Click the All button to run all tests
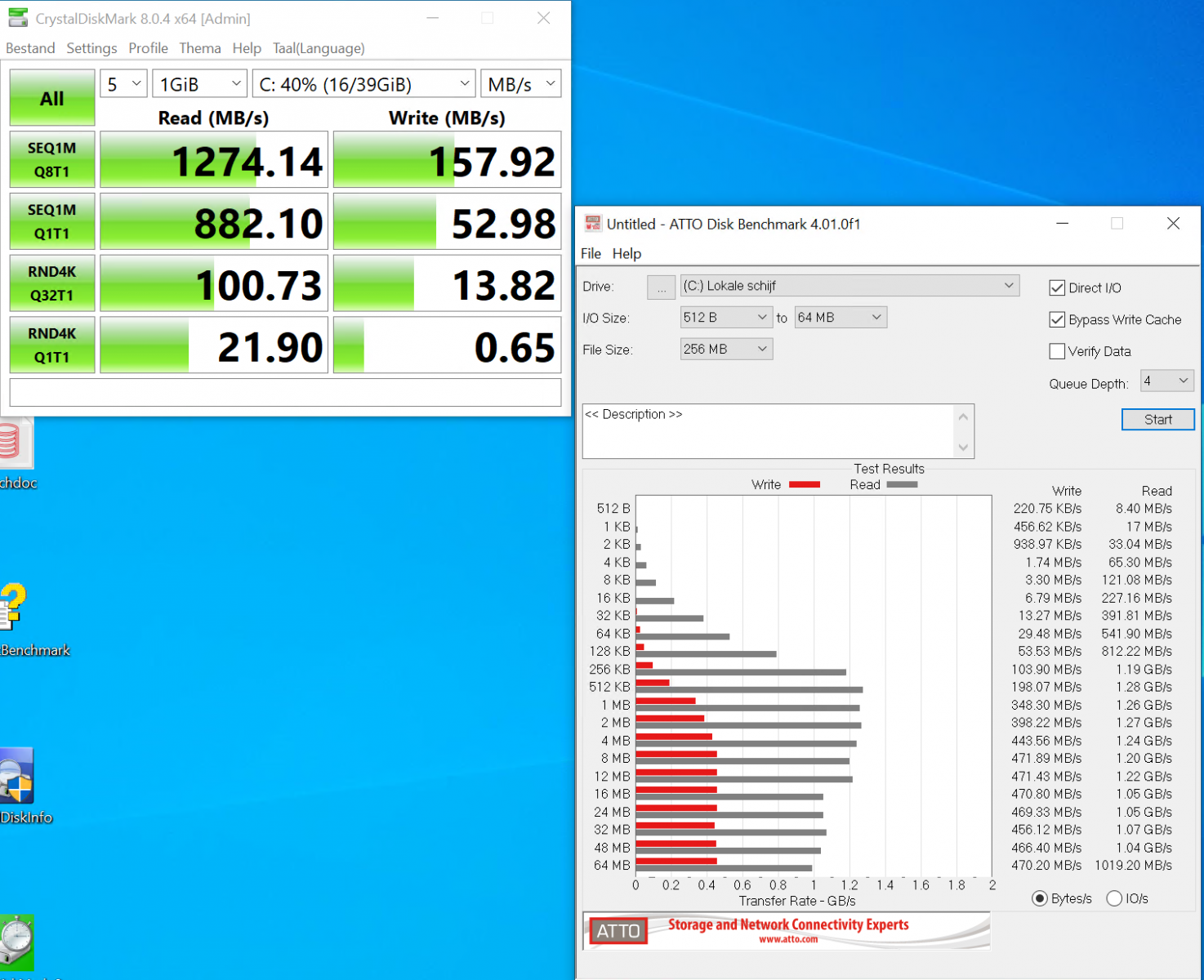This screenshot has height=980, width=1204. click(52, 98)
